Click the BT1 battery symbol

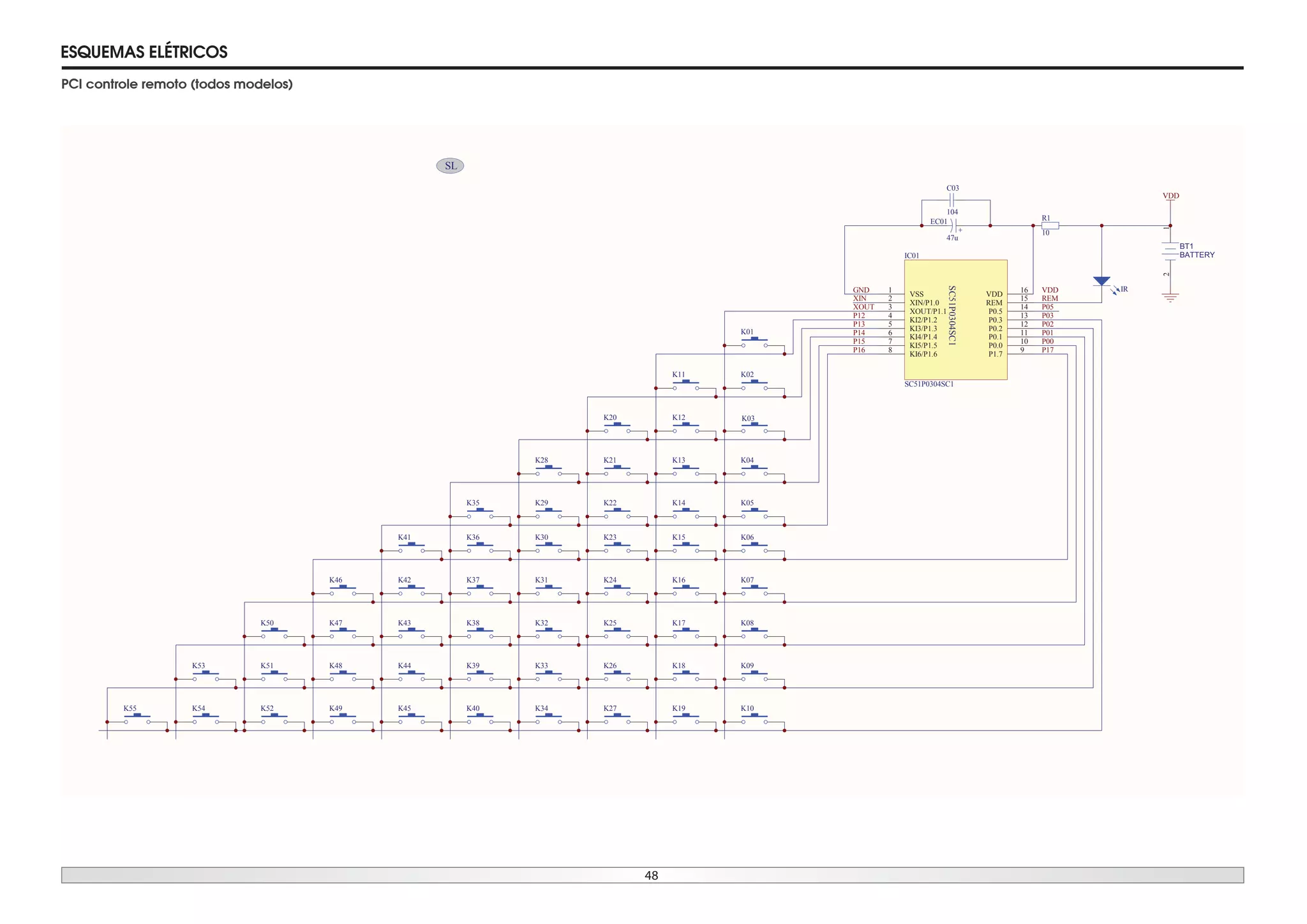click(1170, 251)
